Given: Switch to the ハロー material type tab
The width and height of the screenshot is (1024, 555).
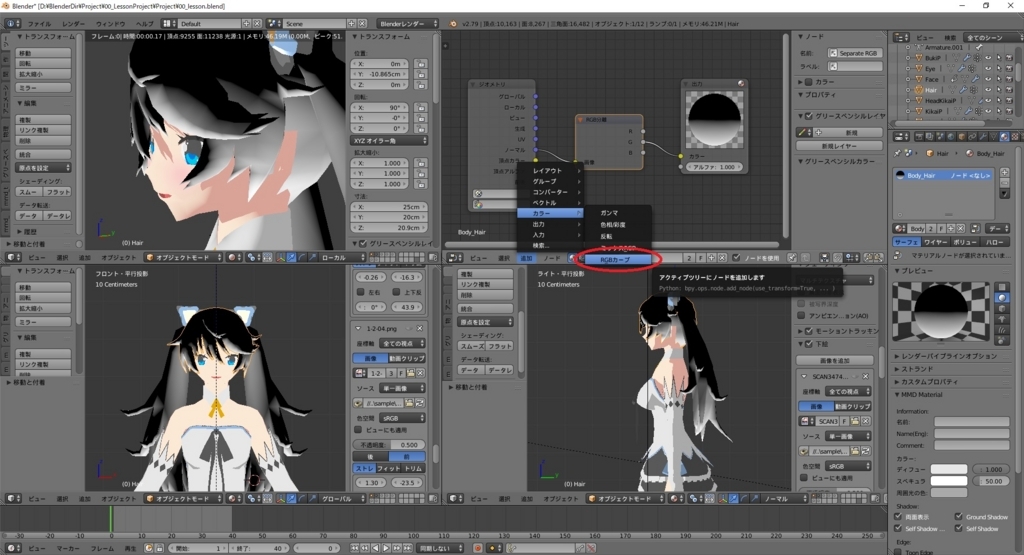Looking at the screenshot, I should (995, 242).
